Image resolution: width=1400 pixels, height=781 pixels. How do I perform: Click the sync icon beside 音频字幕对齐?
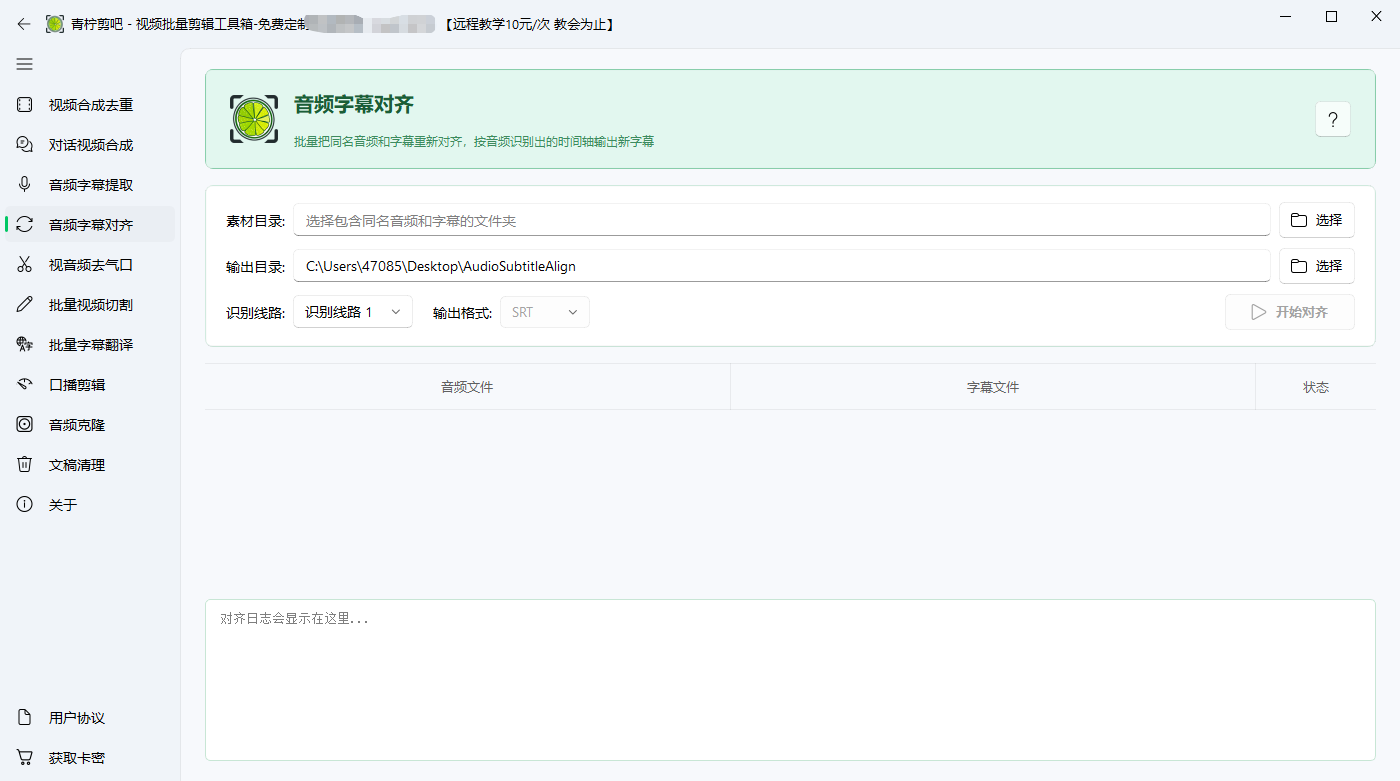(x=25, y=225)
